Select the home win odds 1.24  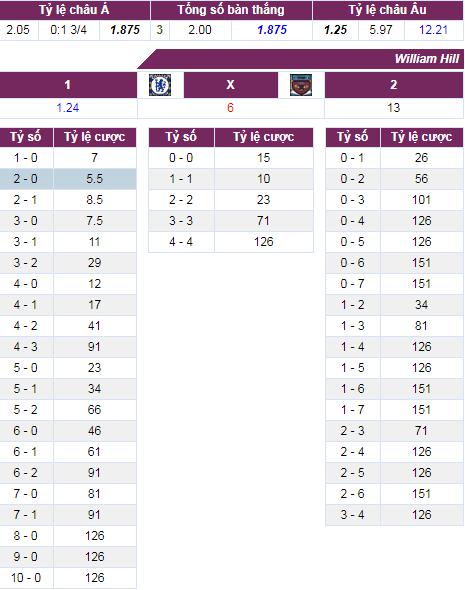tap(68, 108)
